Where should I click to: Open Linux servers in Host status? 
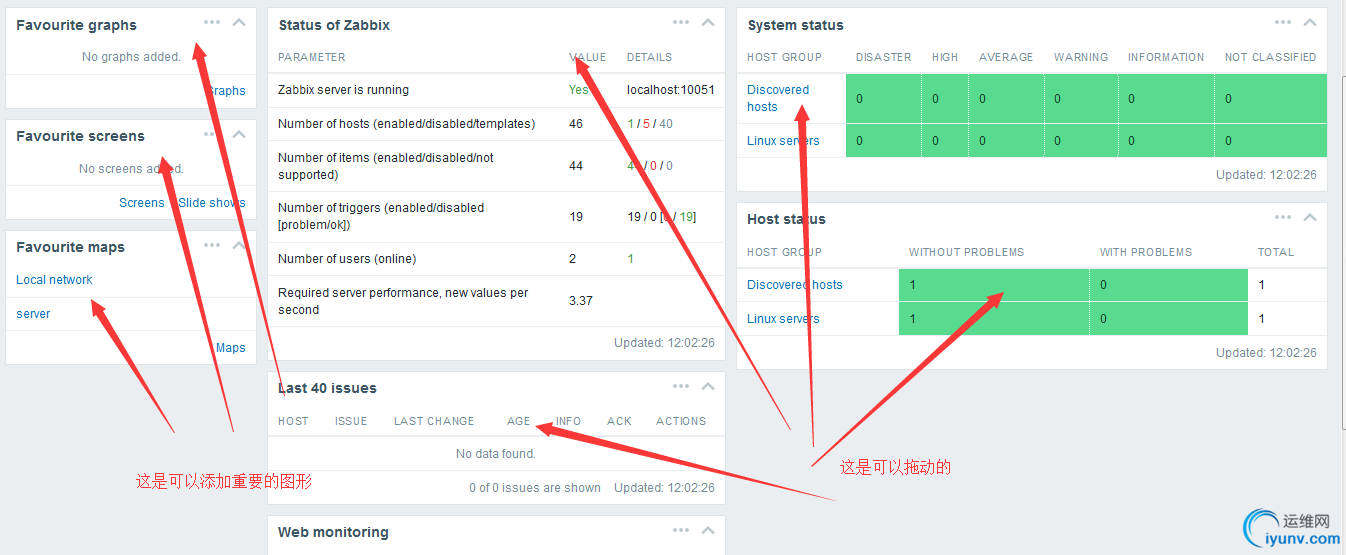pos(783,319)
